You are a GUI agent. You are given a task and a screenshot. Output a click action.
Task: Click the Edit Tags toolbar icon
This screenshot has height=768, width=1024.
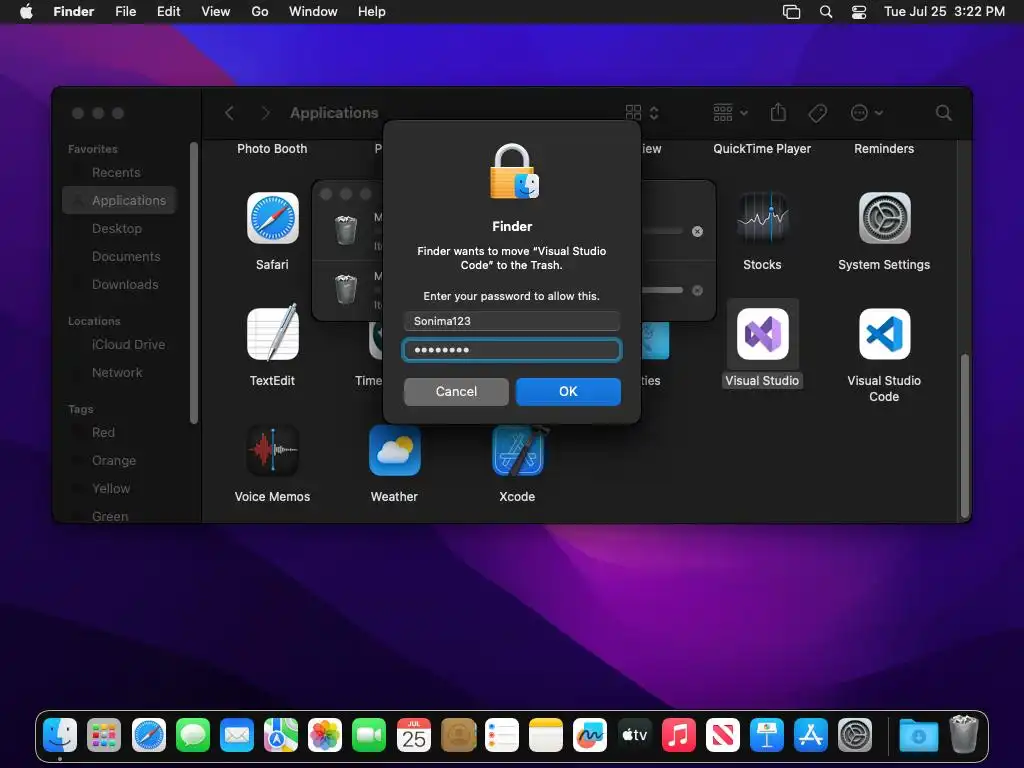[817, 113]
